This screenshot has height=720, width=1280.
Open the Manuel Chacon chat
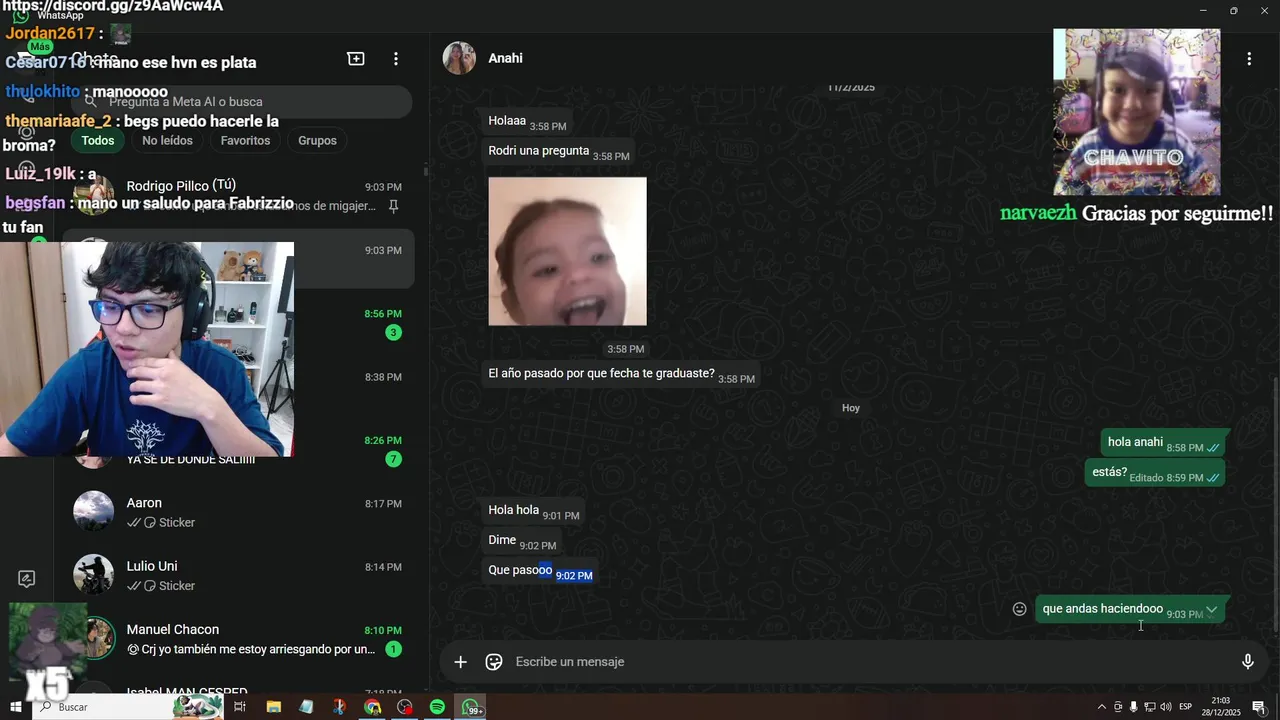(x=238, y=638)
